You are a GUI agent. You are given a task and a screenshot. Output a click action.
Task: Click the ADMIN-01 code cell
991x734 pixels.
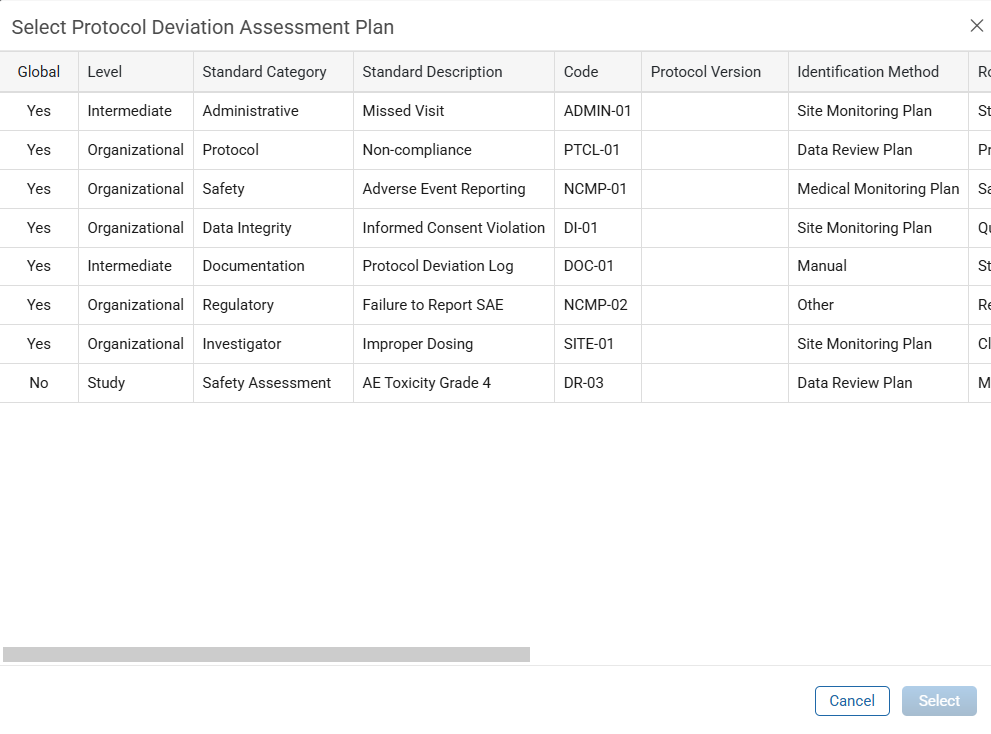click(598, 111)
